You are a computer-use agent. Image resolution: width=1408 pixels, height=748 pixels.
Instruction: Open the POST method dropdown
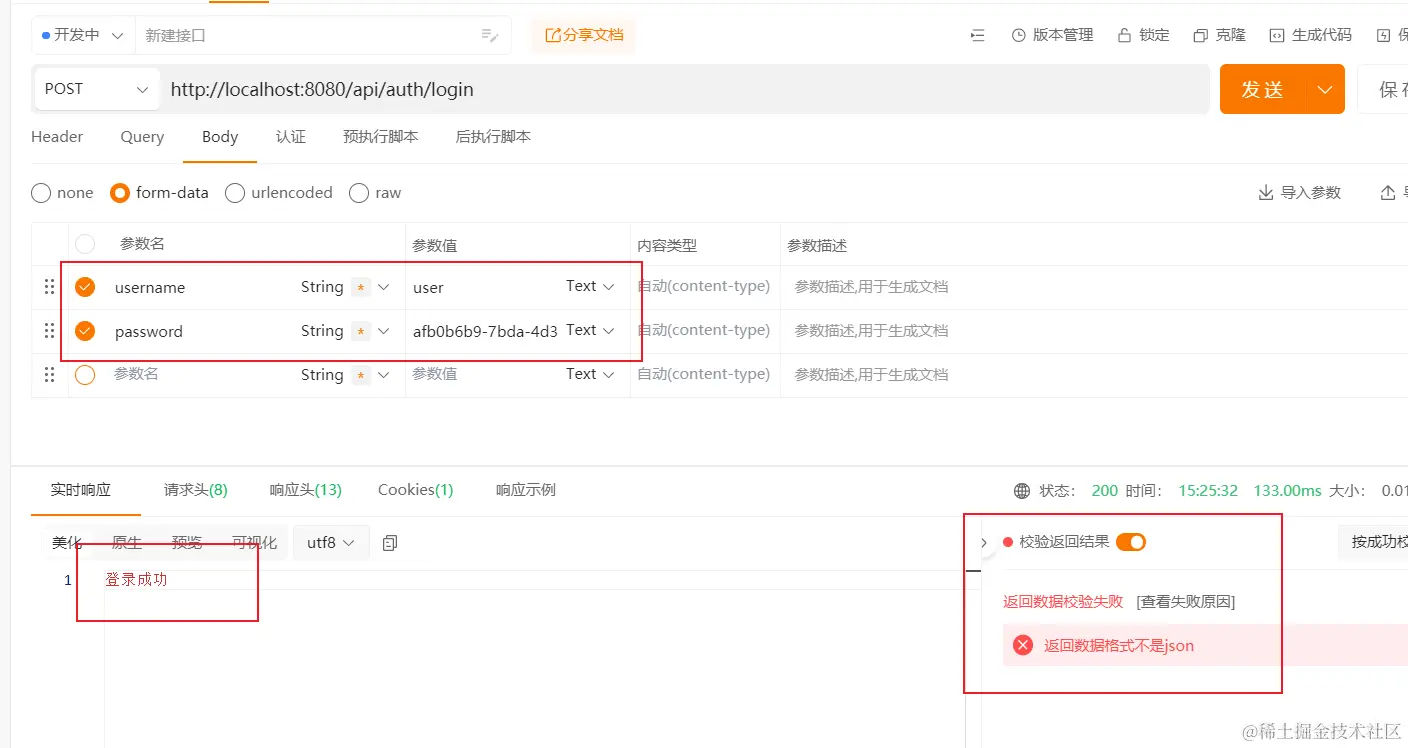click(x=96, y=89)
